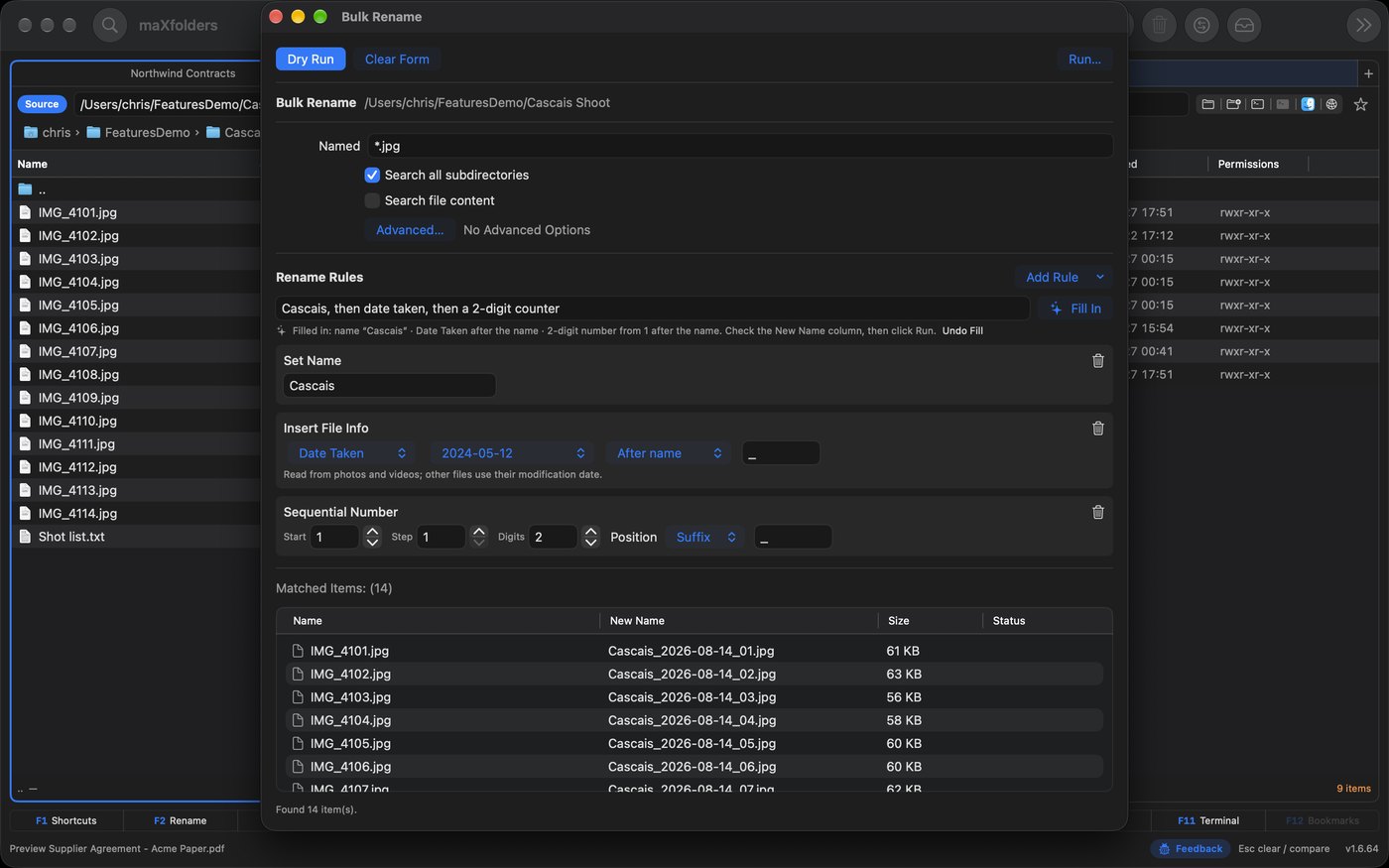
Task: Click the new folder icon with plus badge
Action: 1233,104
